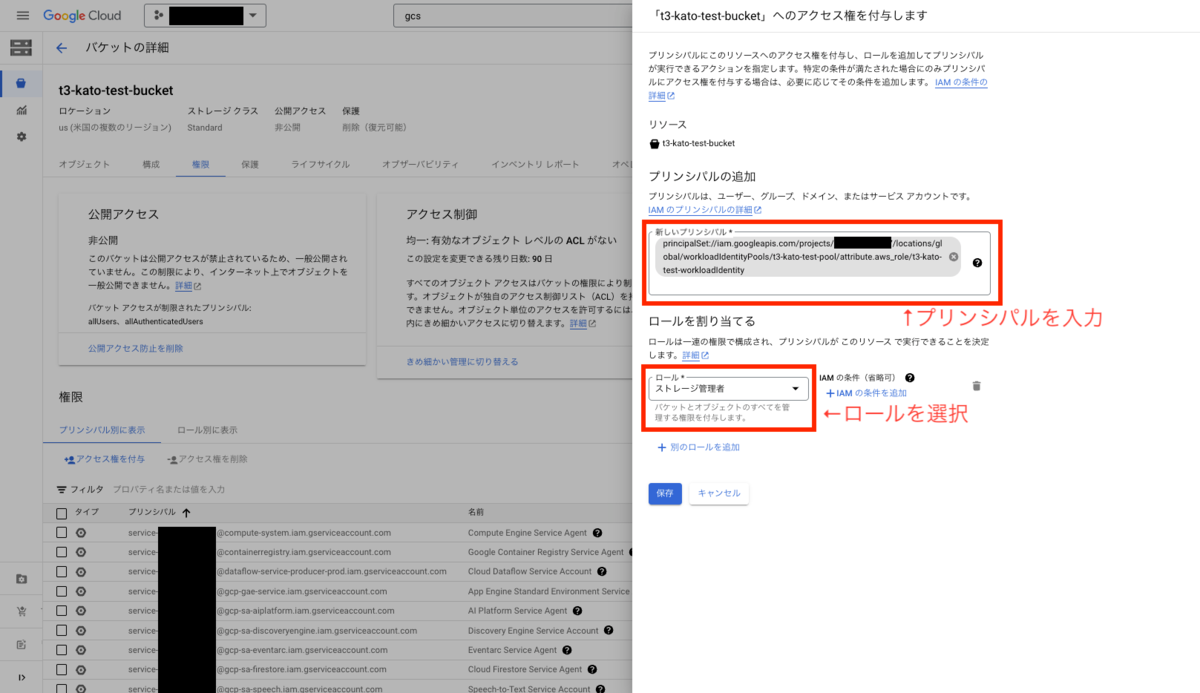
Task: Open help icon beside IAM の条件（省略可）
Action: [909, 378]
